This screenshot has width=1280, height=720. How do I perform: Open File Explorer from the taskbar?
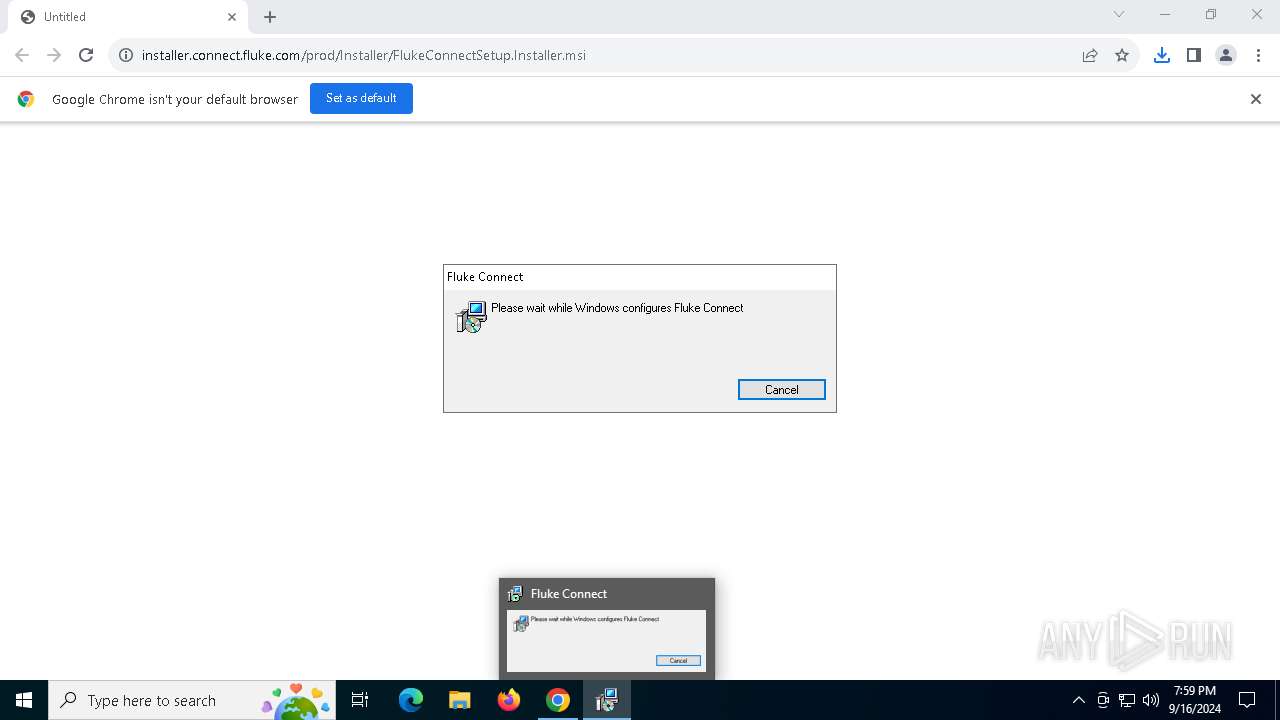click(x=459, y=700)
